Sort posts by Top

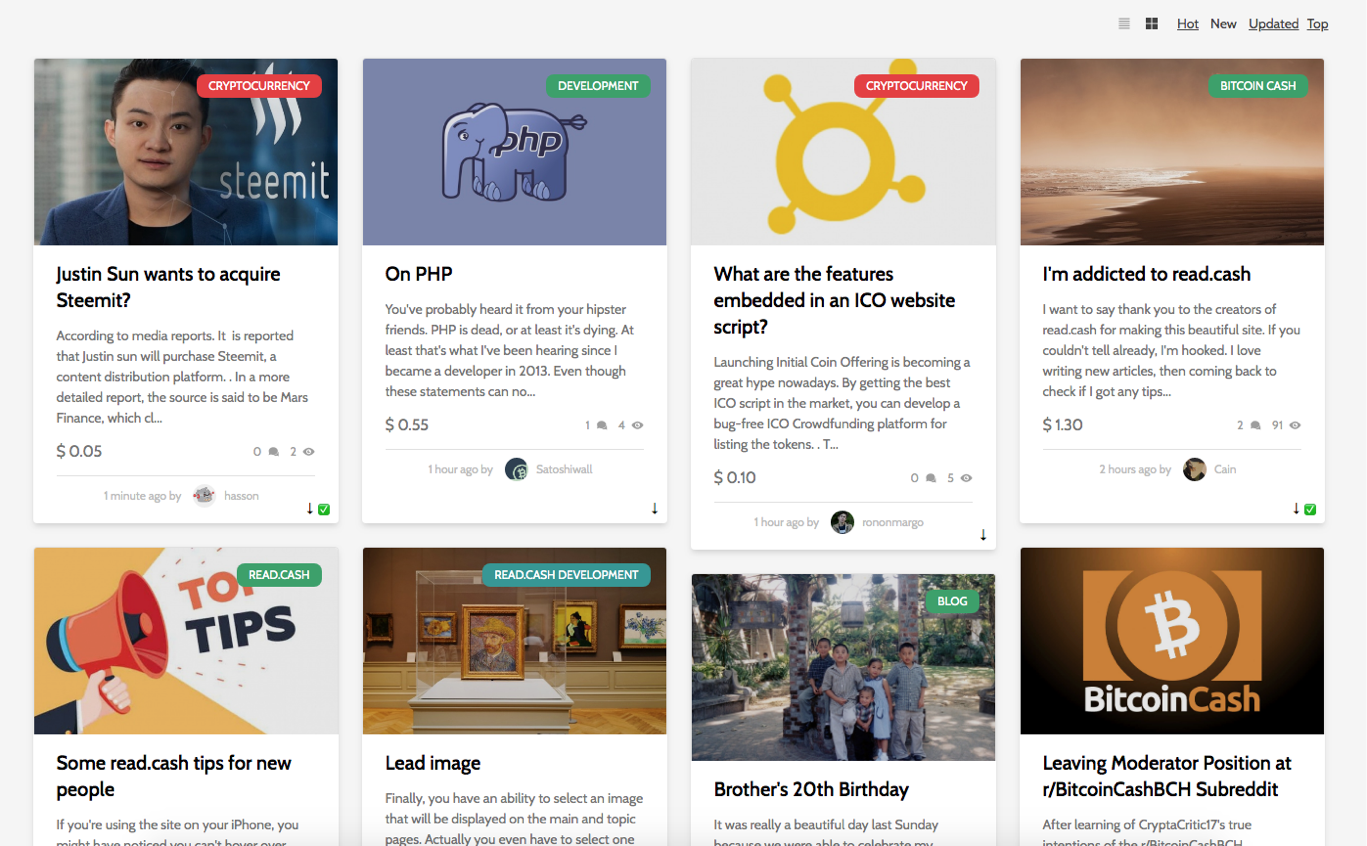1318,24
